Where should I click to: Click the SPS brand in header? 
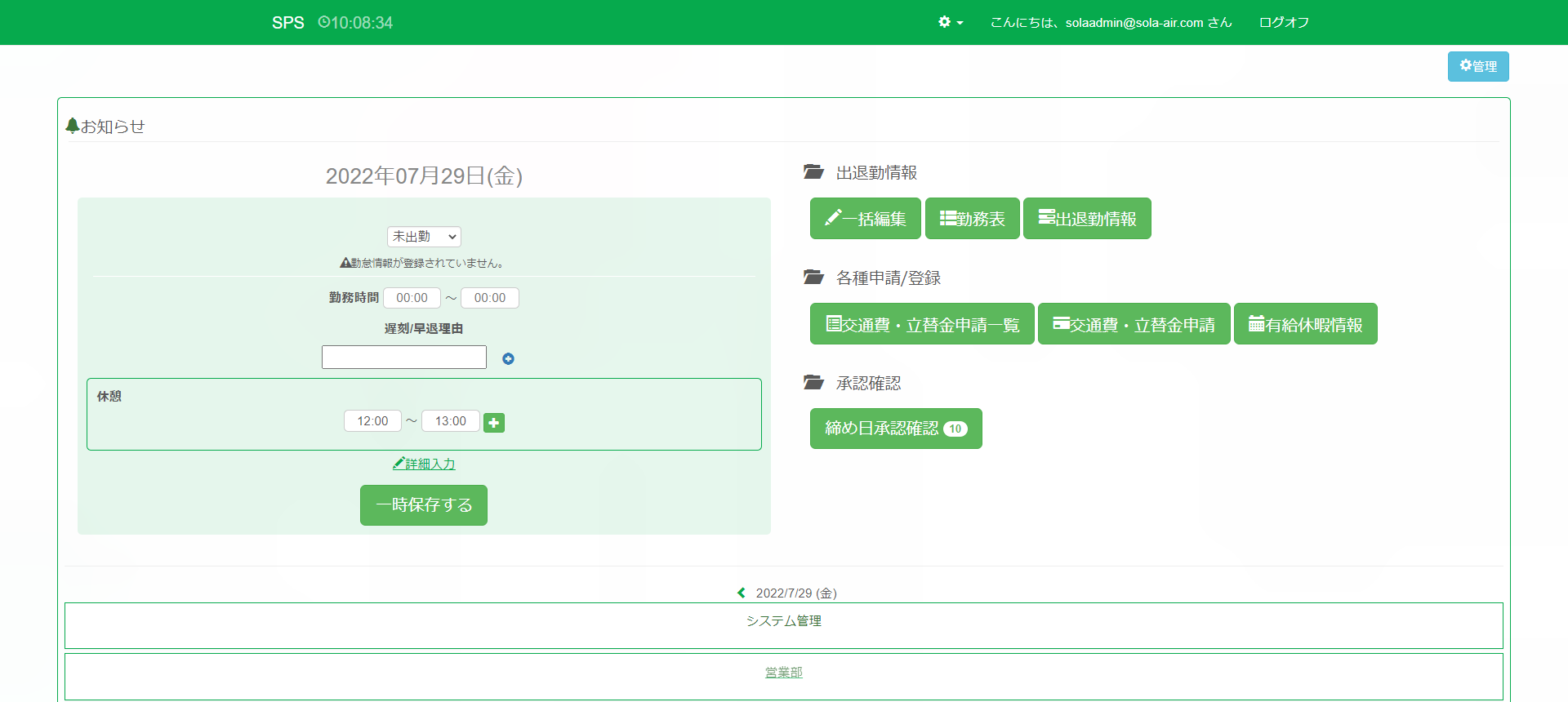pyautogui.click(x=287, y=23)
